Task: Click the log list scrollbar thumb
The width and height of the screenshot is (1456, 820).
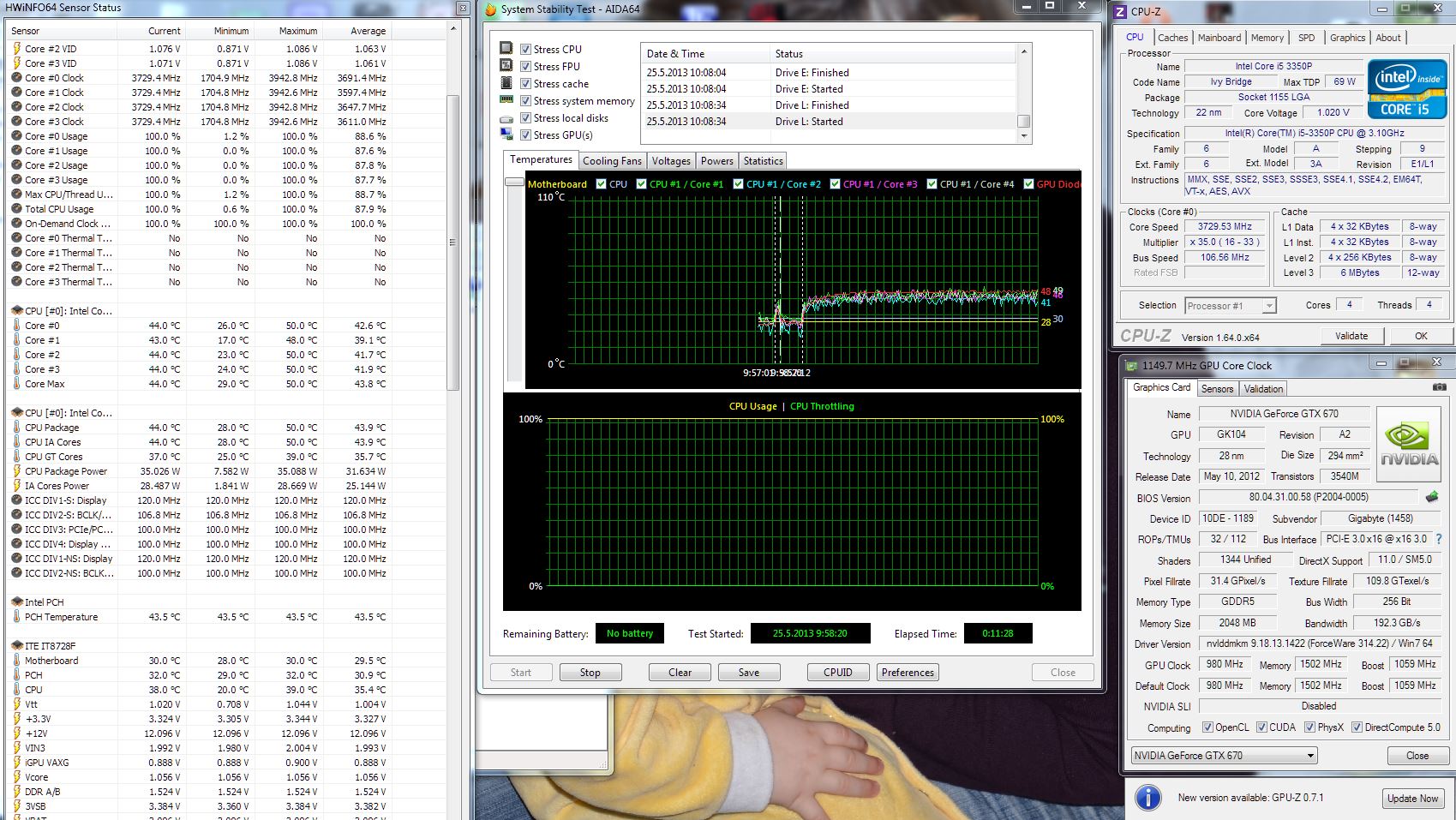Action: 1023,121
